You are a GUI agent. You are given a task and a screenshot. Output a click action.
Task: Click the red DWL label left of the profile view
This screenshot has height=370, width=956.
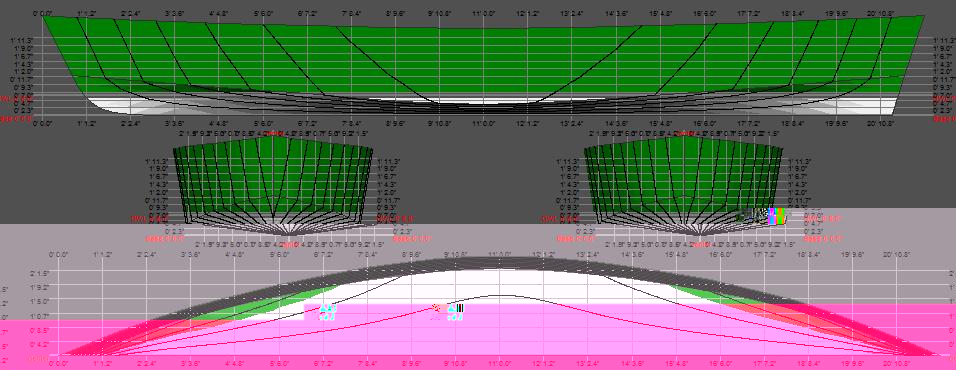click(15, 98)
